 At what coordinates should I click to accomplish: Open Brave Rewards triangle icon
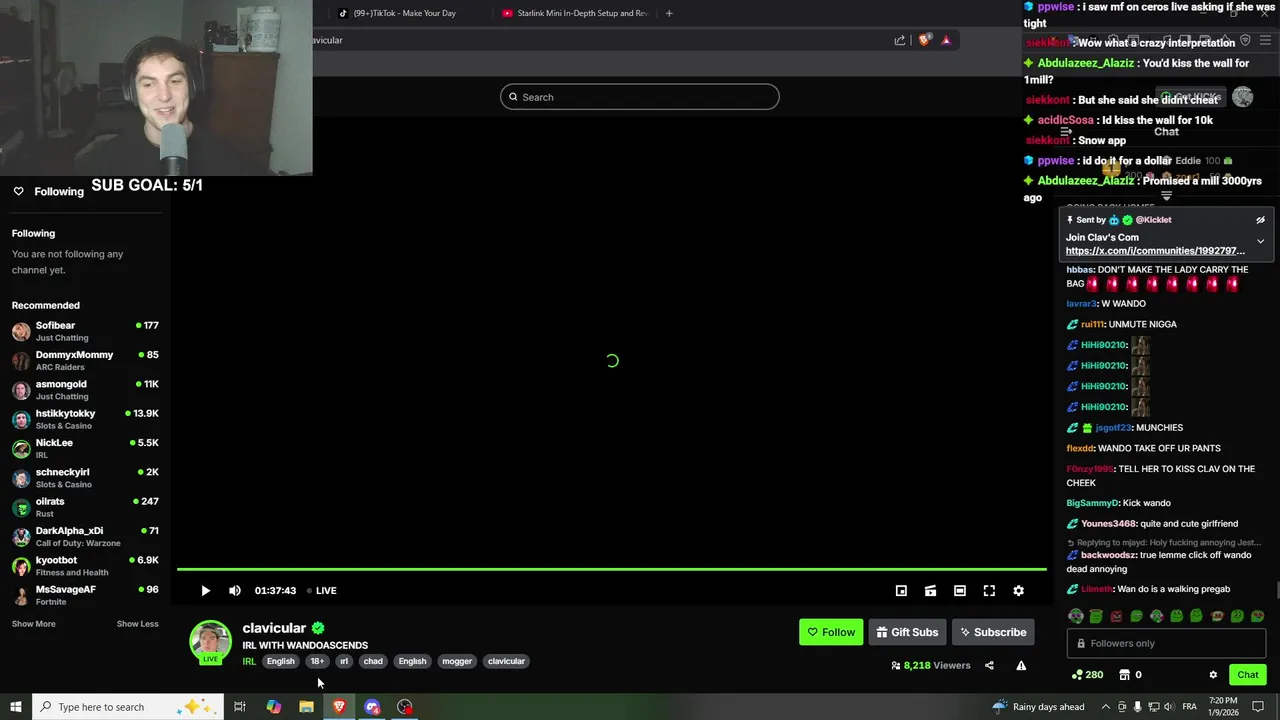946,40
